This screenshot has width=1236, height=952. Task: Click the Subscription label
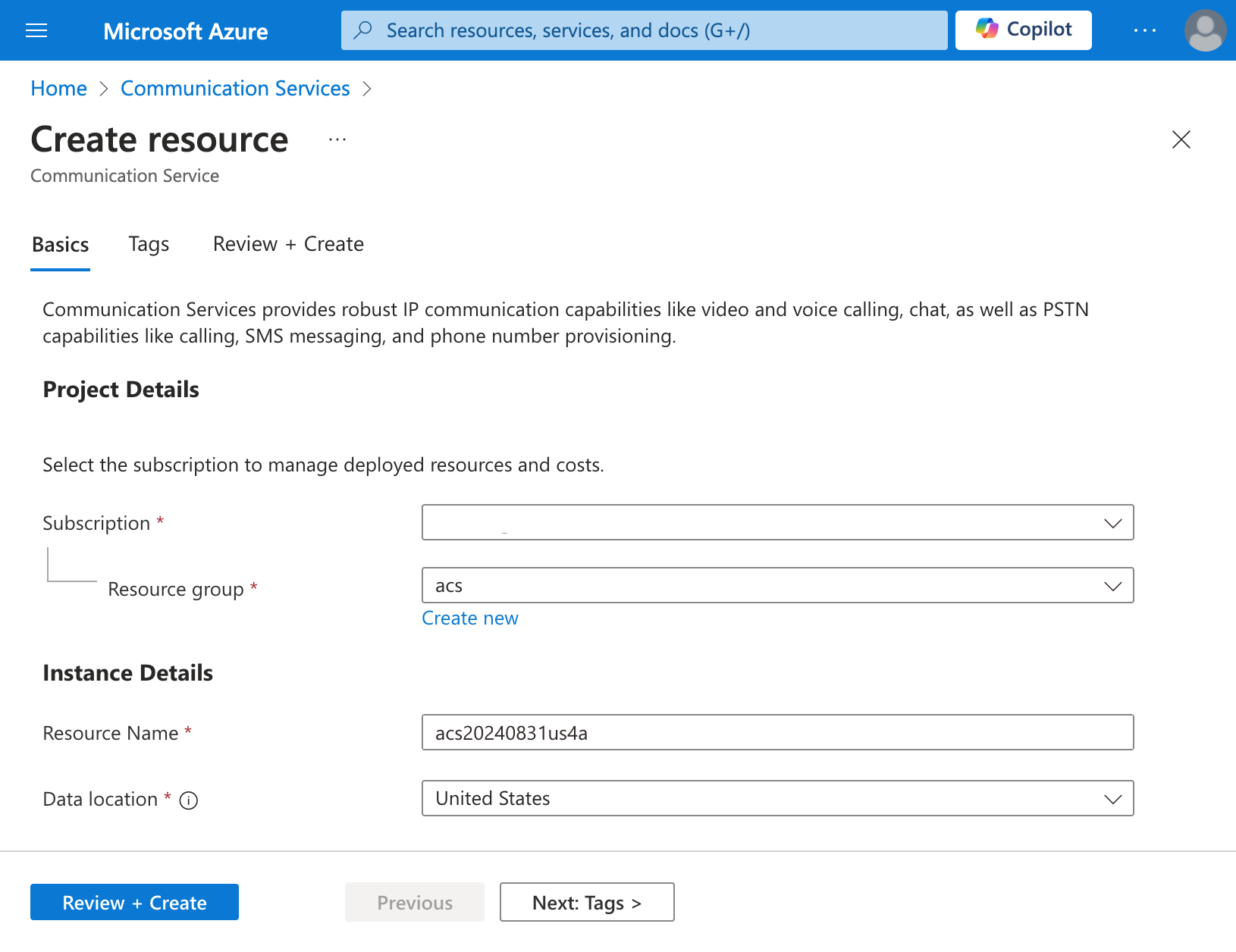pos(96,523)
